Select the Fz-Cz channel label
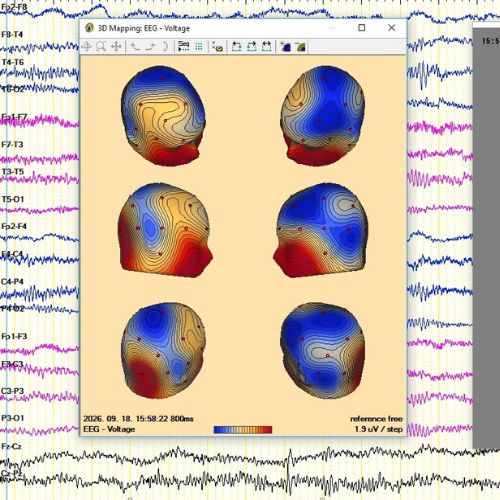Image resolution: width=500 pixels, height=500 pixels. [x=11, y=446]
